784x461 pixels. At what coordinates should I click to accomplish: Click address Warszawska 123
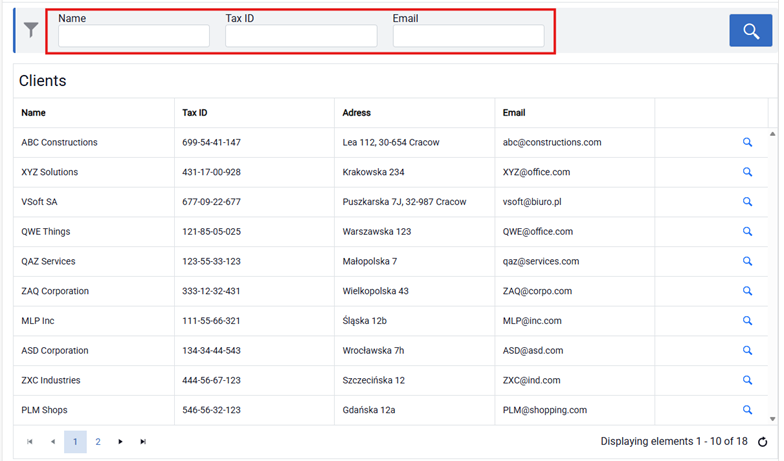(377, 232)
